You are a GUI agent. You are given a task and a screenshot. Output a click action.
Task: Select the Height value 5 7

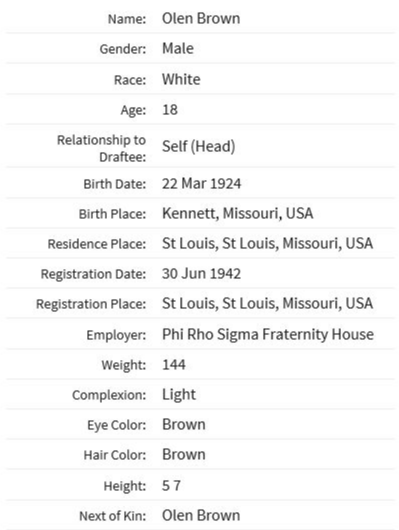click(171, 486)
